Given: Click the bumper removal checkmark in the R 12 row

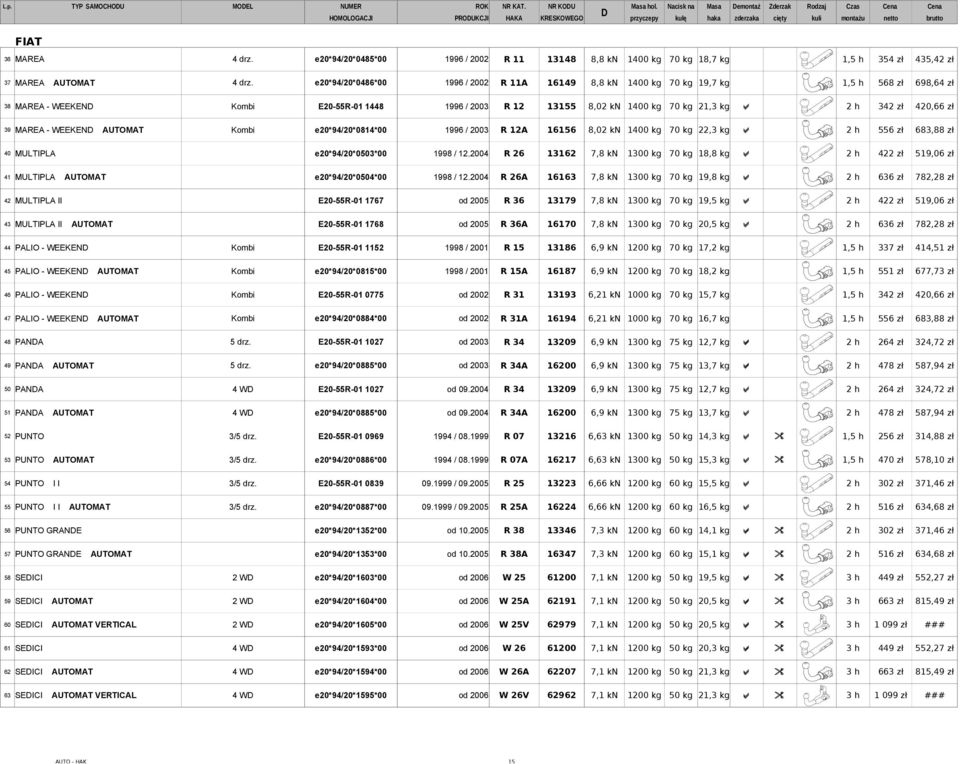Looking at the screenshot, I should click(x=746, y=107).
